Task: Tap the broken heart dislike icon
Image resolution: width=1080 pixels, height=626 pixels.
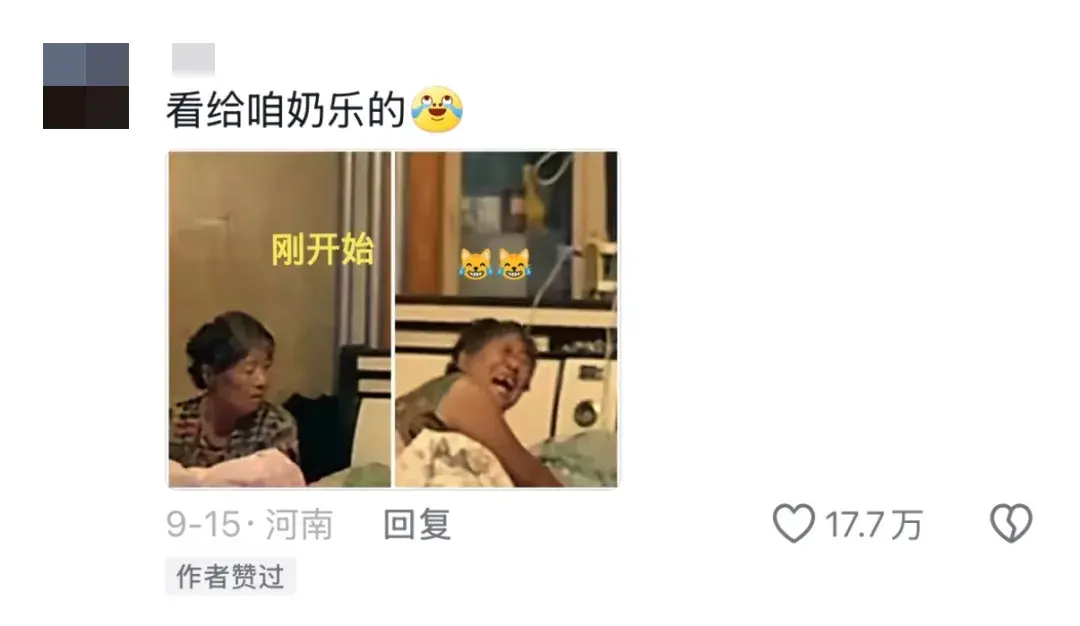Action: pos(1010,523)
